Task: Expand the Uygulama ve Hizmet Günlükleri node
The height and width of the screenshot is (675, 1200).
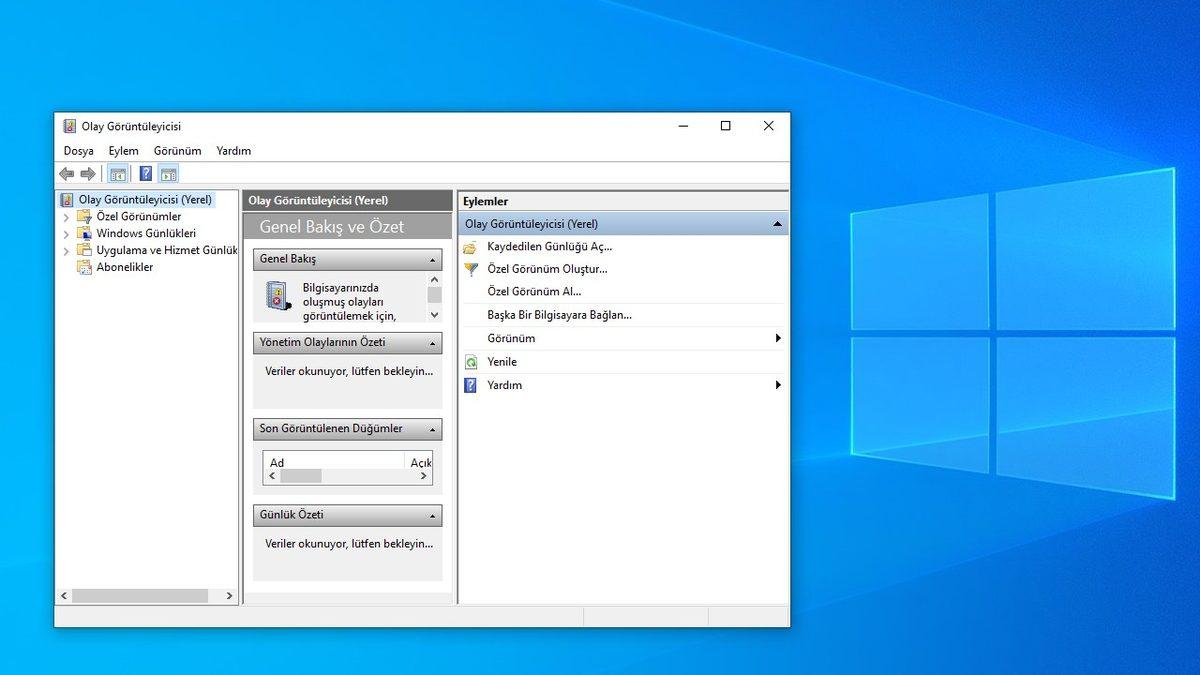Action: [x=66, y=250]
